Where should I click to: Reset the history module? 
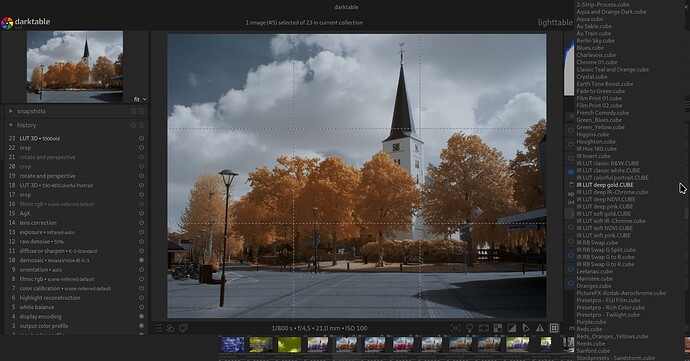point(133,125)
